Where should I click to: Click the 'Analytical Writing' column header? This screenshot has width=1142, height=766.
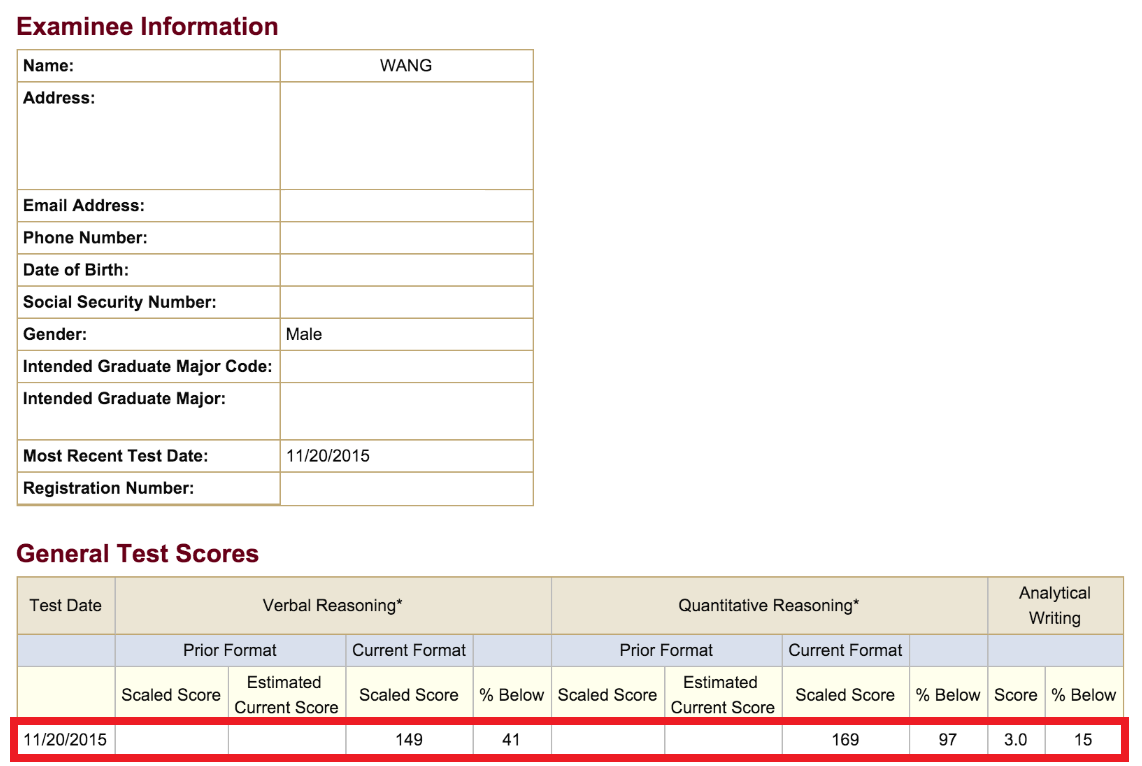(1055, 605)
